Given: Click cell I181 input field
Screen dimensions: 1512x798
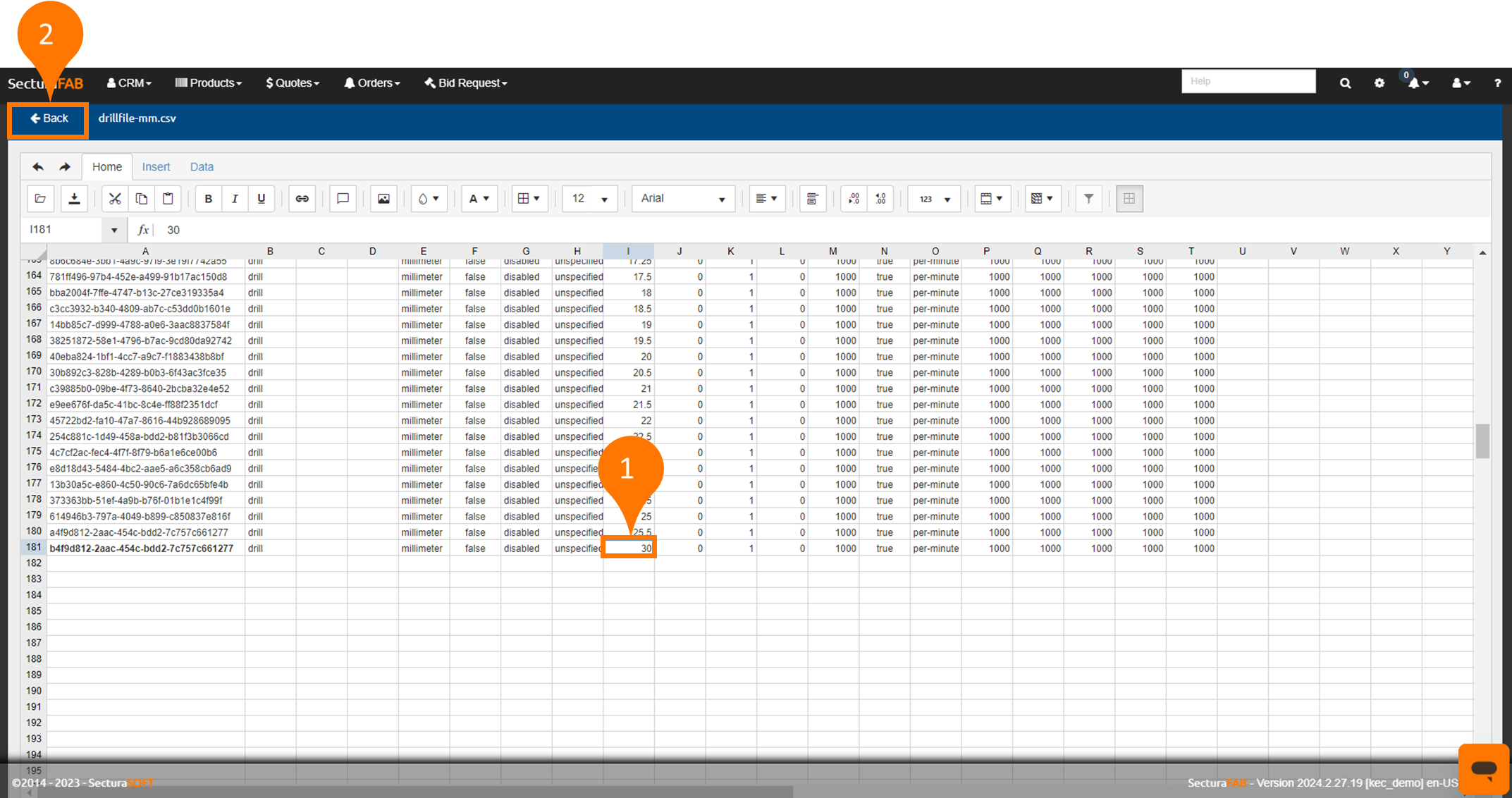Looking at the screenshot, I should pos(630,547).
